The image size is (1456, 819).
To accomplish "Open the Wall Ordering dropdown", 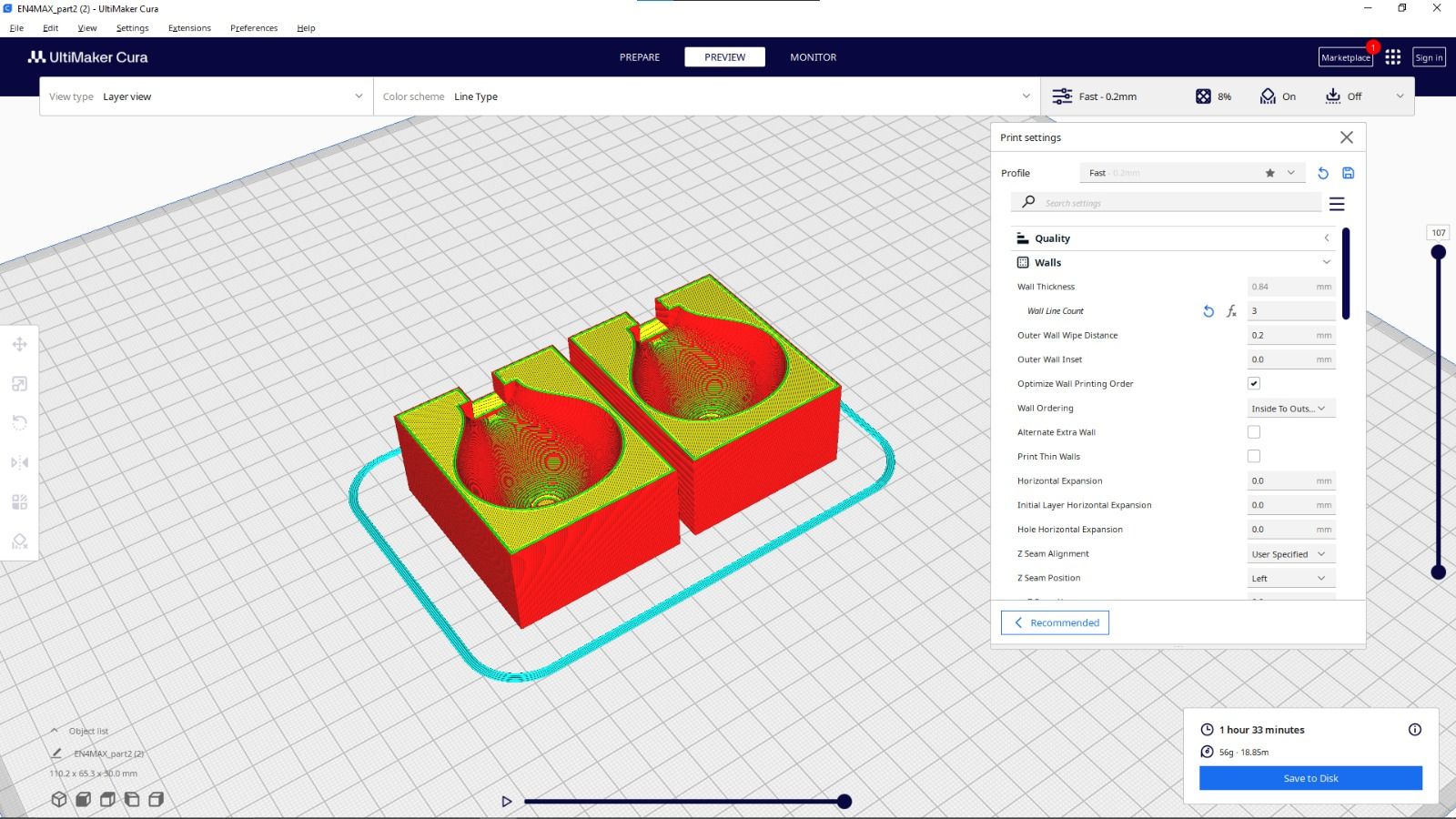I will tap(1291, 409).
